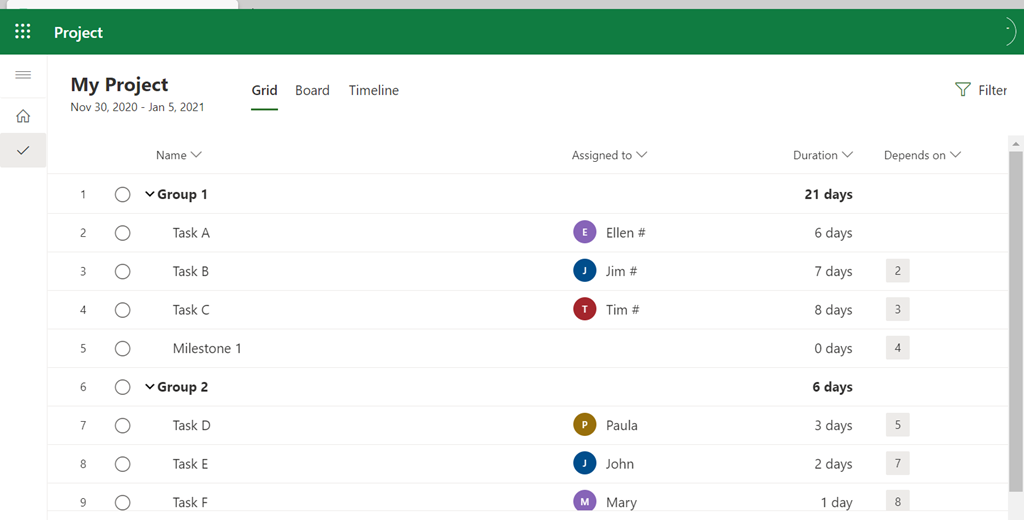Click Ellen's purple avatar icon
This screenshot has width=1024, height=520.
[x=585, y=233]
